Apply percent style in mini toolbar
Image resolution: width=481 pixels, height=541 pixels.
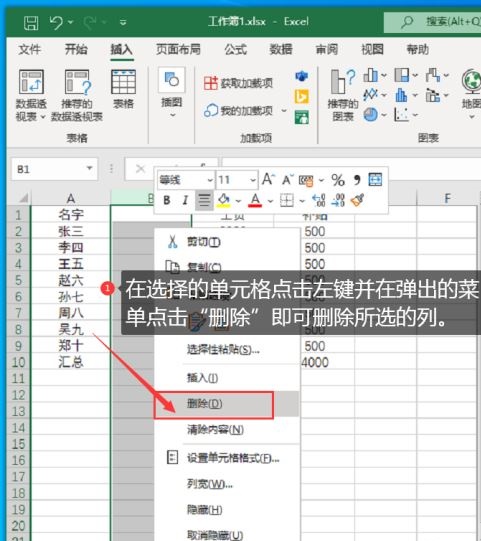click(338, 180)
